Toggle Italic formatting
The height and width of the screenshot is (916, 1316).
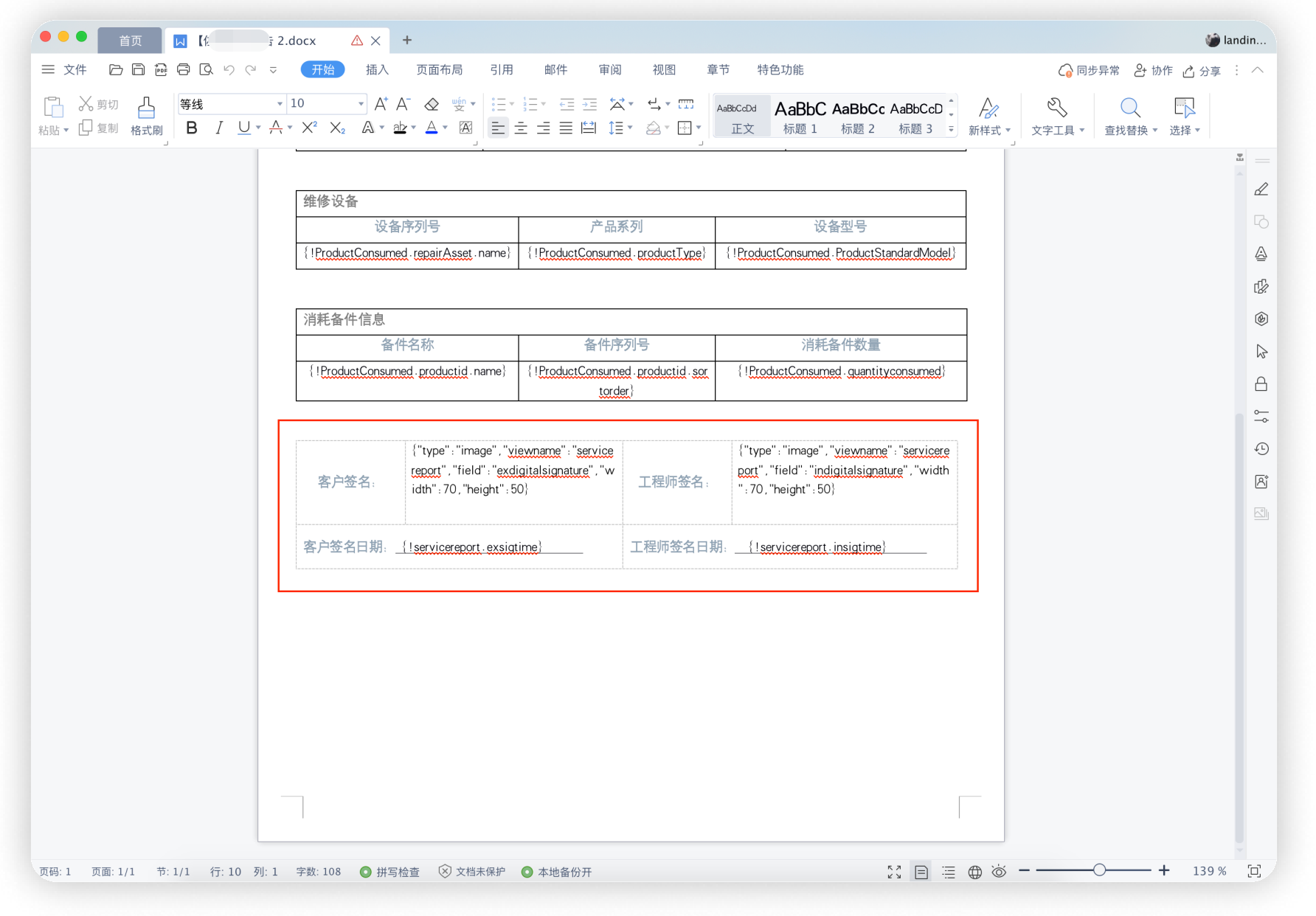coord(218,128)
